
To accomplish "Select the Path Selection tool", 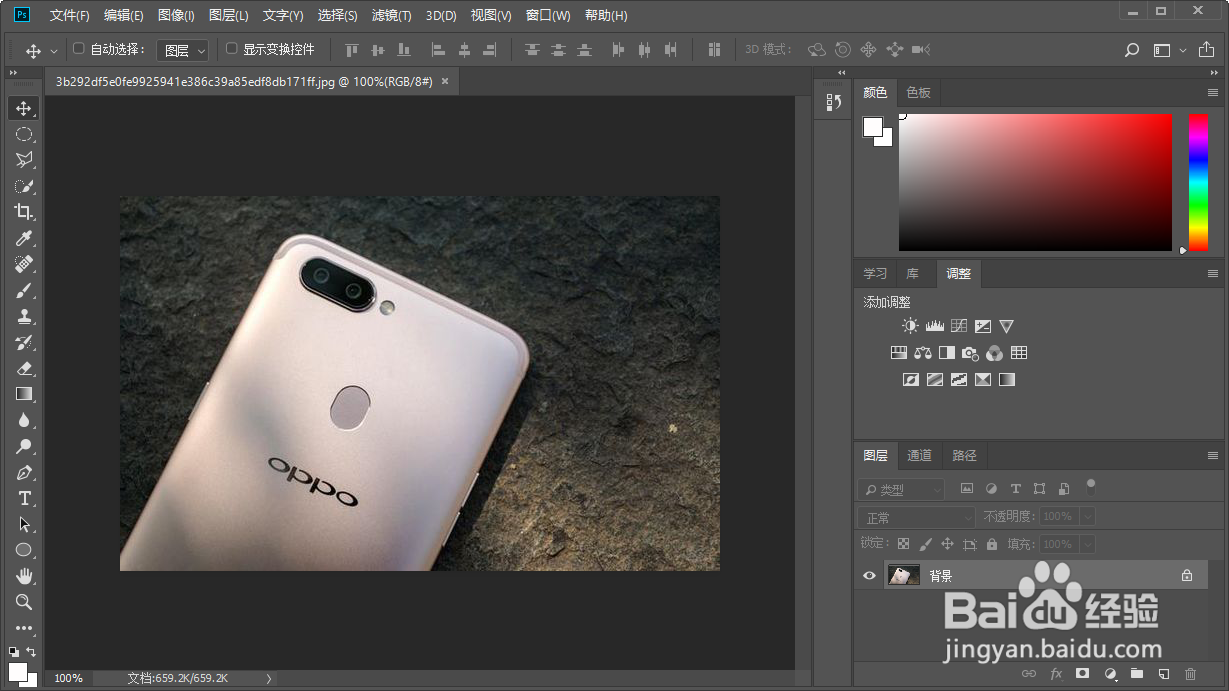I will coord(24,524).
